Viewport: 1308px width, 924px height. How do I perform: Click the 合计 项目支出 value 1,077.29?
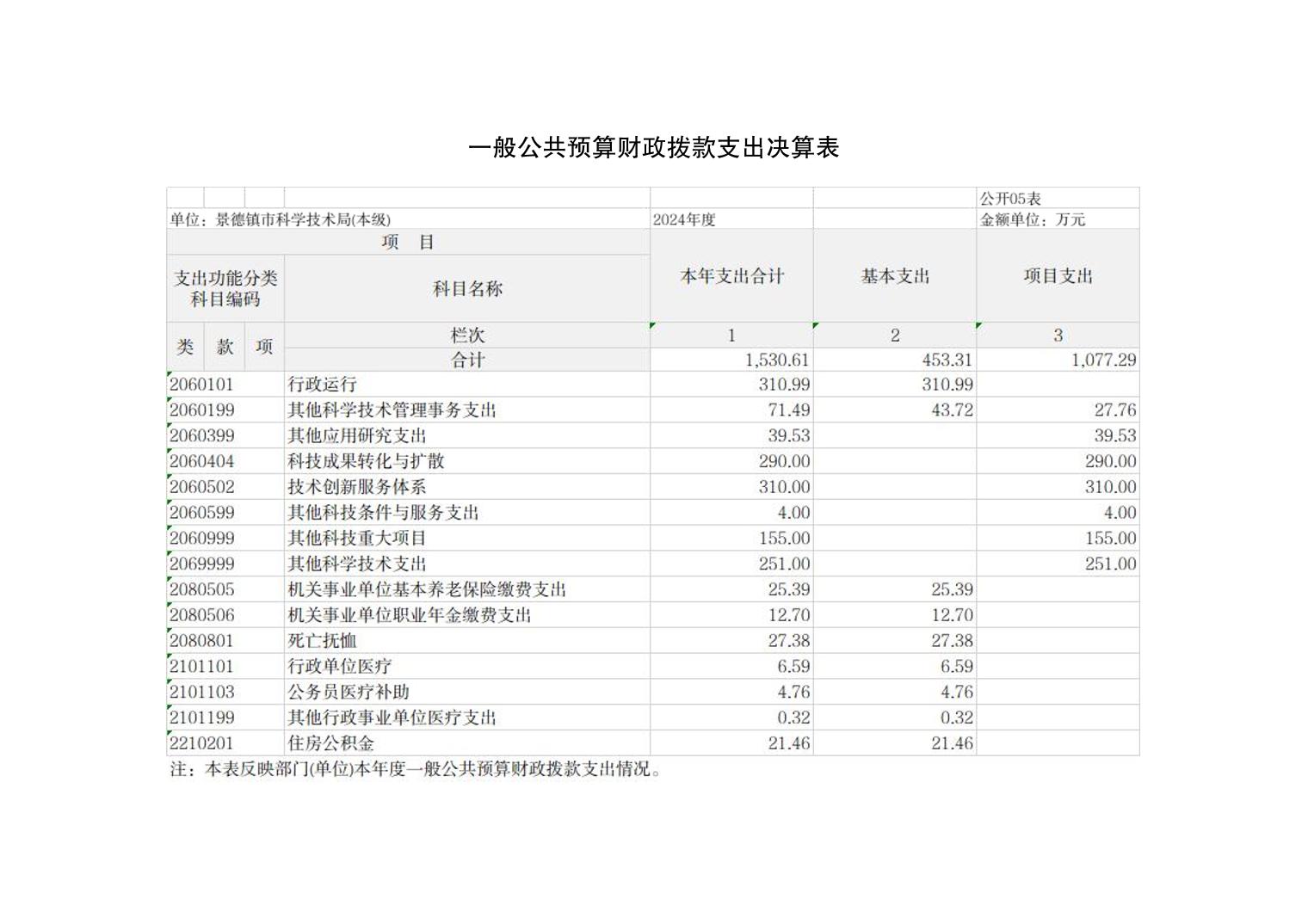[1102, 360]
